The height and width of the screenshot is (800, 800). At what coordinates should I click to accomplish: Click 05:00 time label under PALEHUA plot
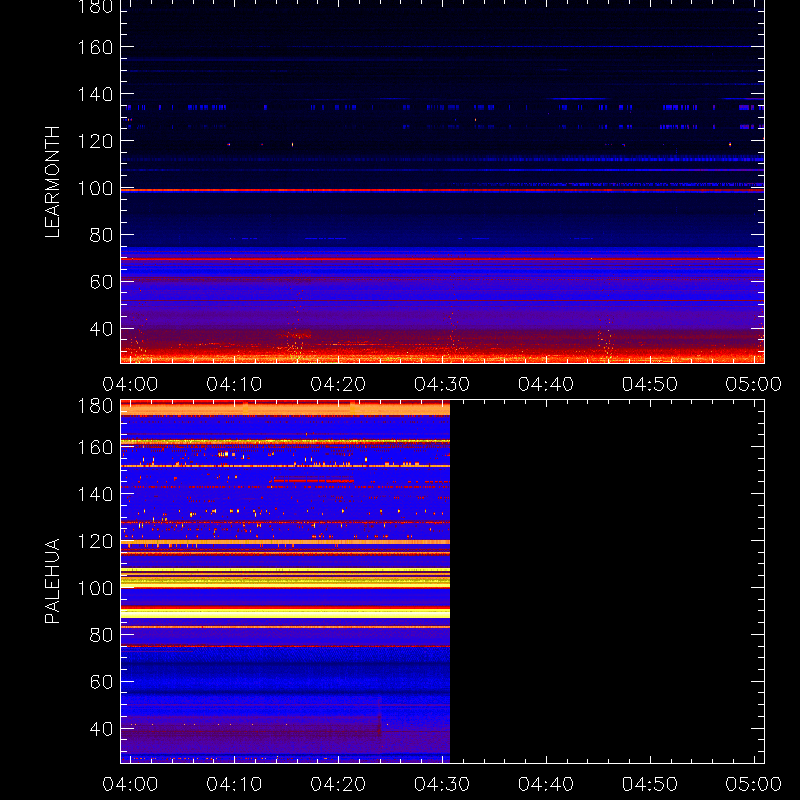(x=754, y=784)
